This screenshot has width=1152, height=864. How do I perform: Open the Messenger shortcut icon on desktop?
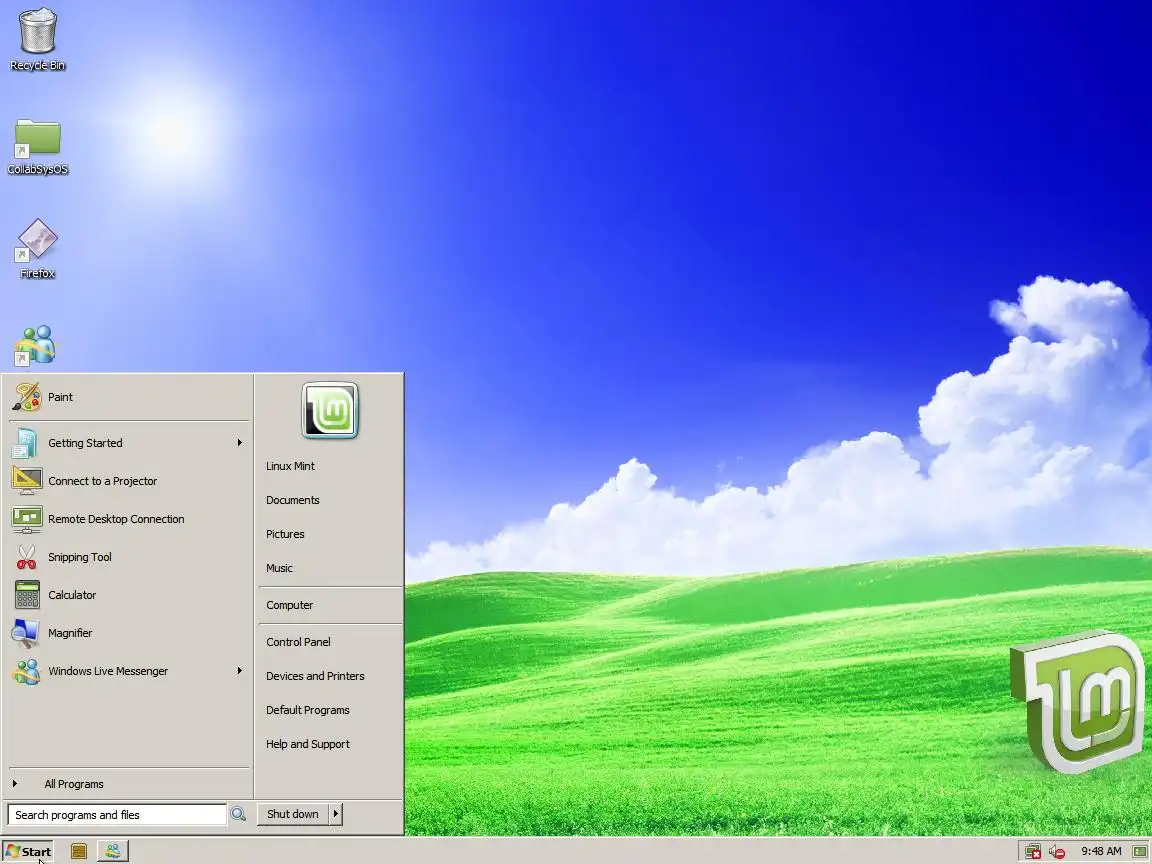pyautogui.click(x=35, y=345)
